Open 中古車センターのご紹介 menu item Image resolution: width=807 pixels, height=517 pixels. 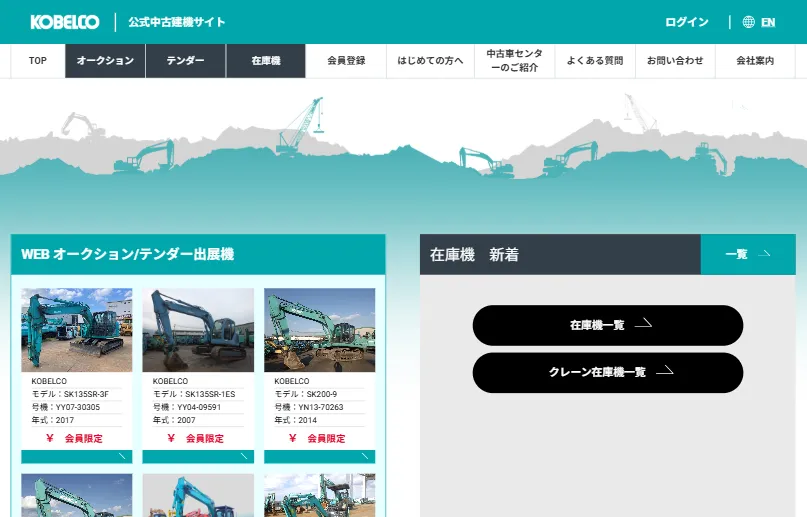point(514,61)
